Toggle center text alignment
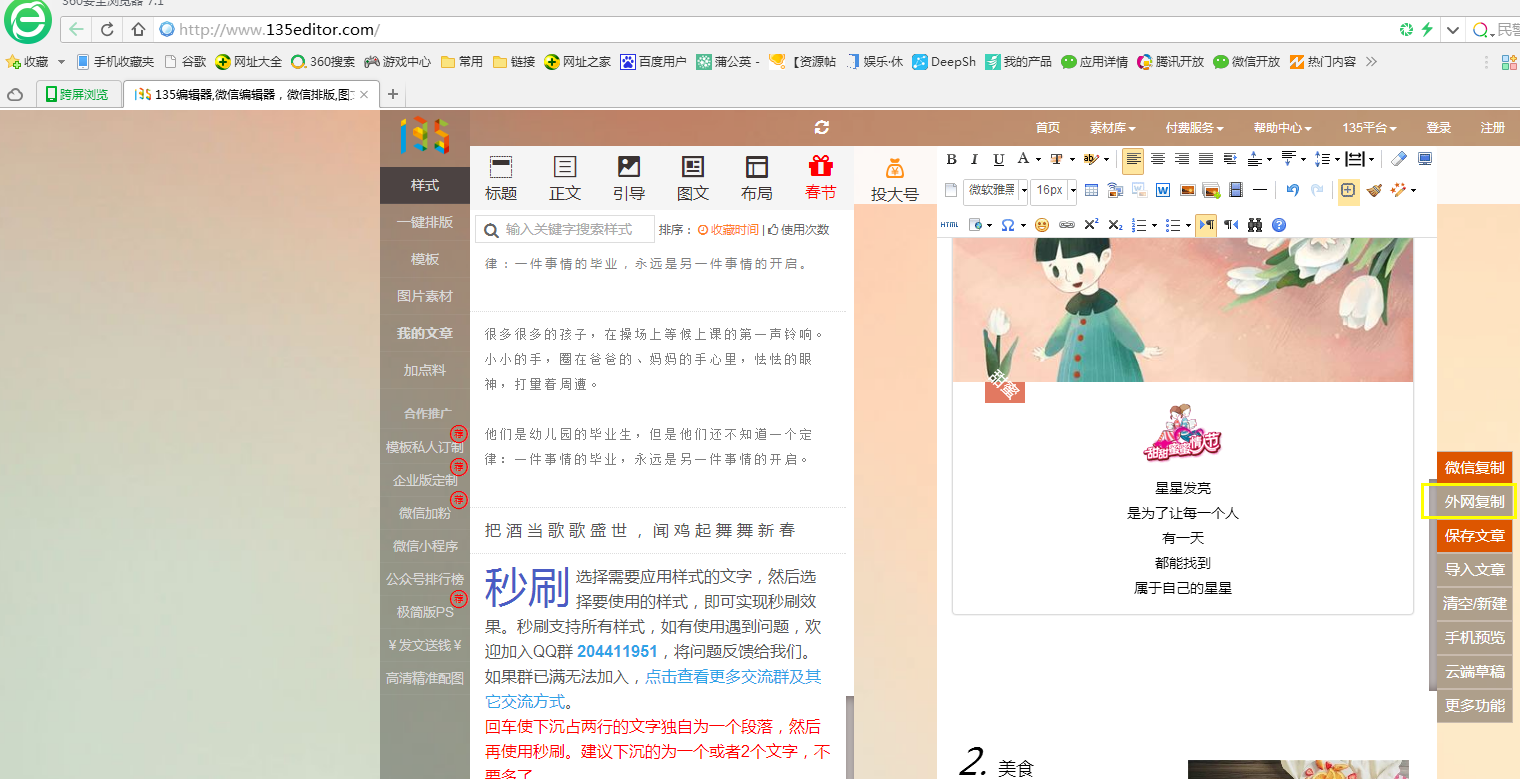 pyautogui.click(x=1158, y=159)
